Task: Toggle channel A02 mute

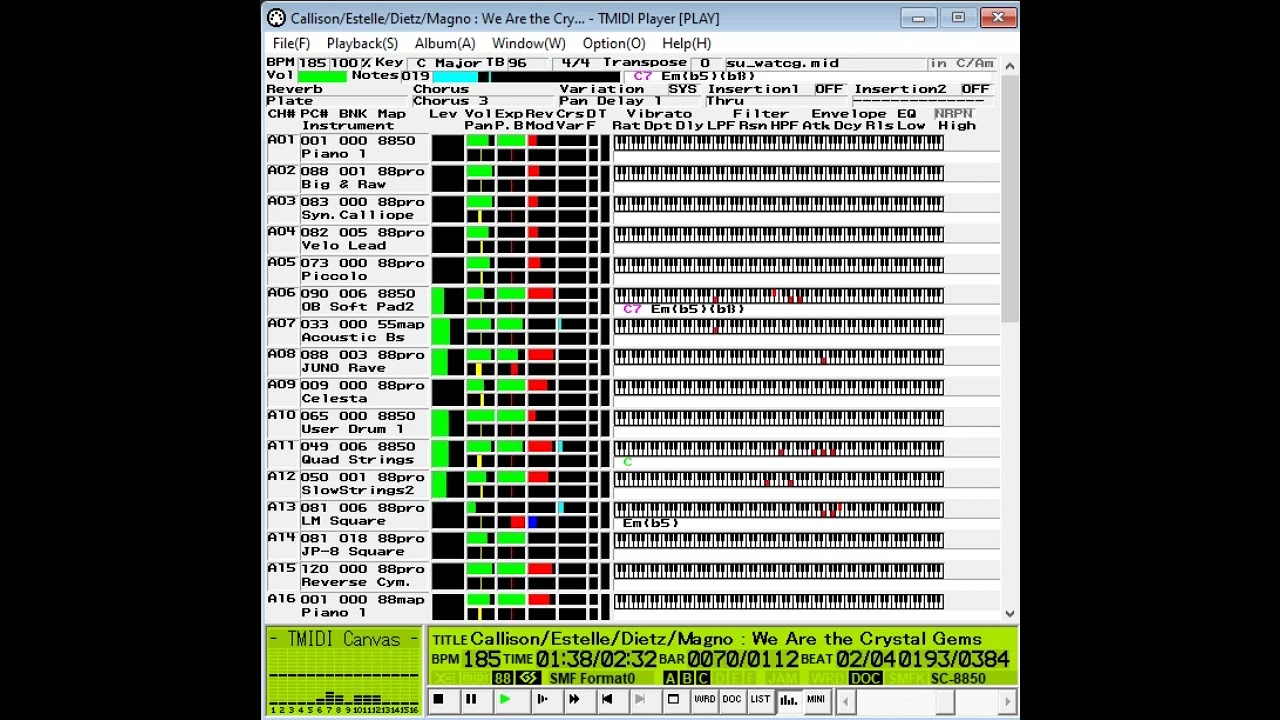Action: pos(281,171)
